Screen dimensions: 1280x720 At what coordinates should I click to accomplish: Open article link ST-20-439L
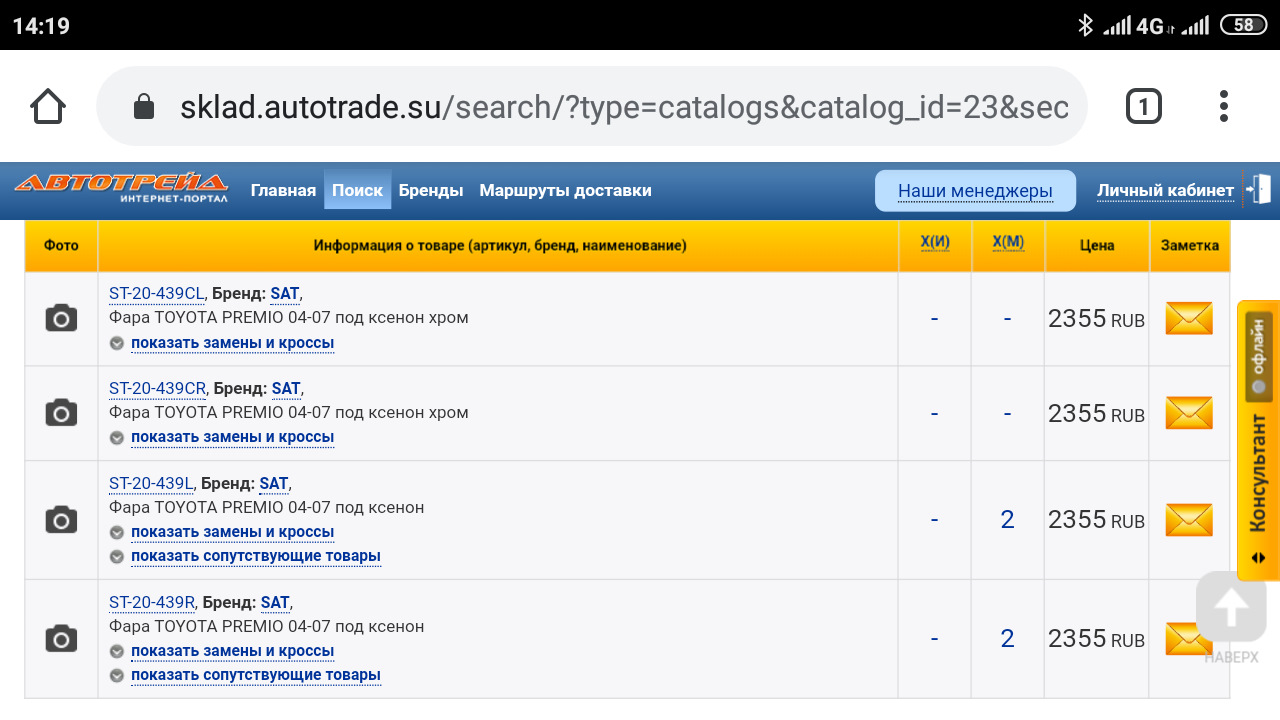click(151, 483)
